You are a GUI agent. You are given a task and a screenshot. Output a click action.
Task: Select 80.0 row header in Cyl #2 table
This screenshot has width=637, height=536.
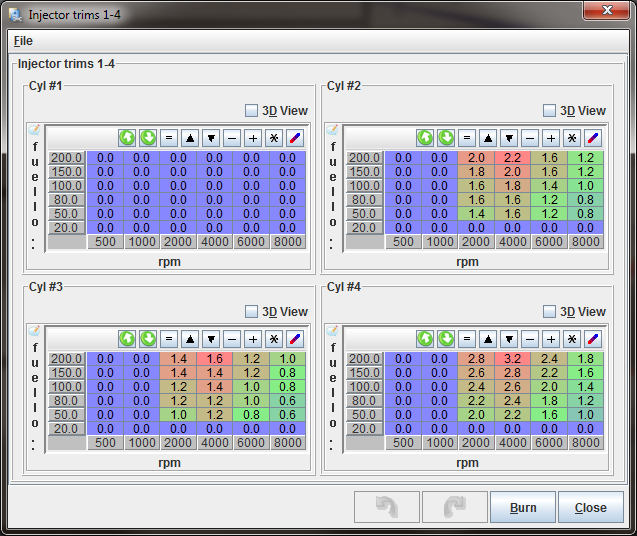tap(364, 200)
